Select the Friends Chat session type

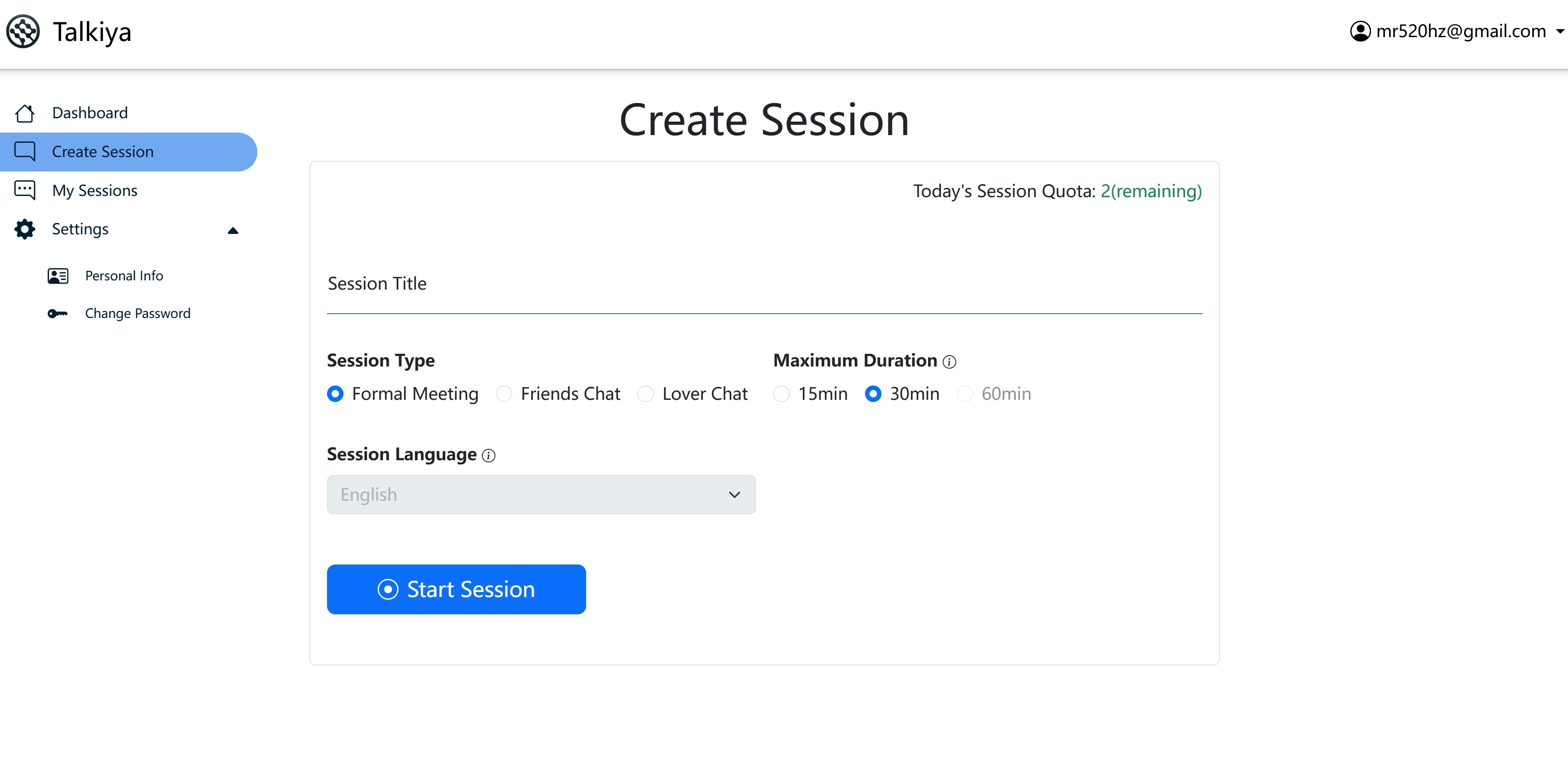click(x=504, y=394)
